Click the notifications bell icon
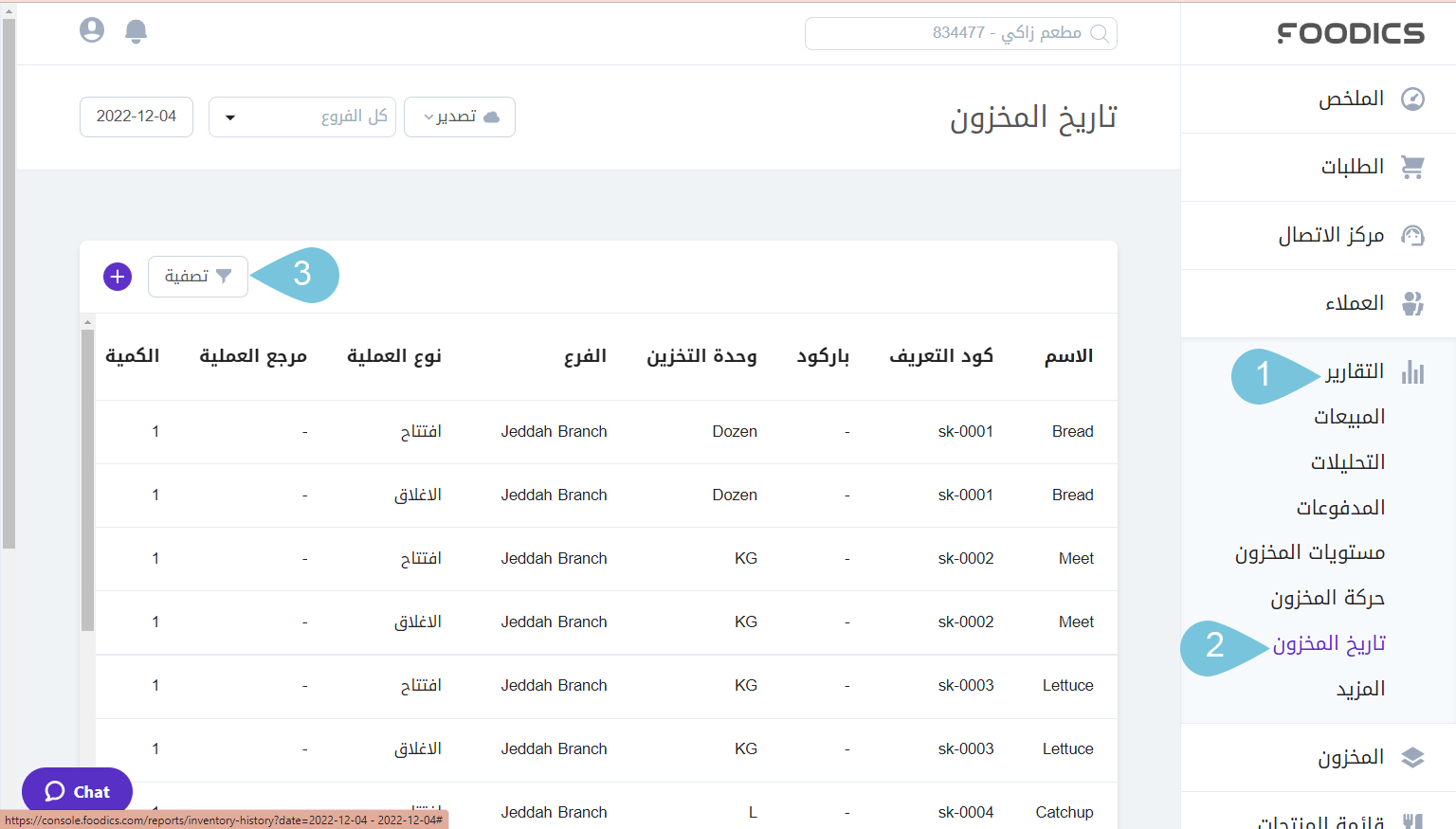The width and height of the screenshot is (1456, 829). pyautogui.click(x=136, y=30)
